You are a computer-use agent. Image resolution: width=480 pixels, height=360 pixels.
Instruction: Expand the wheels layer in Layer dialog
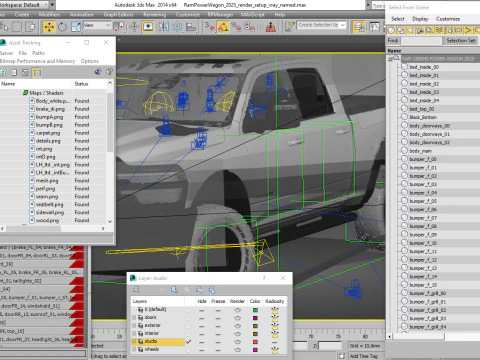click(x=134, y=349)
